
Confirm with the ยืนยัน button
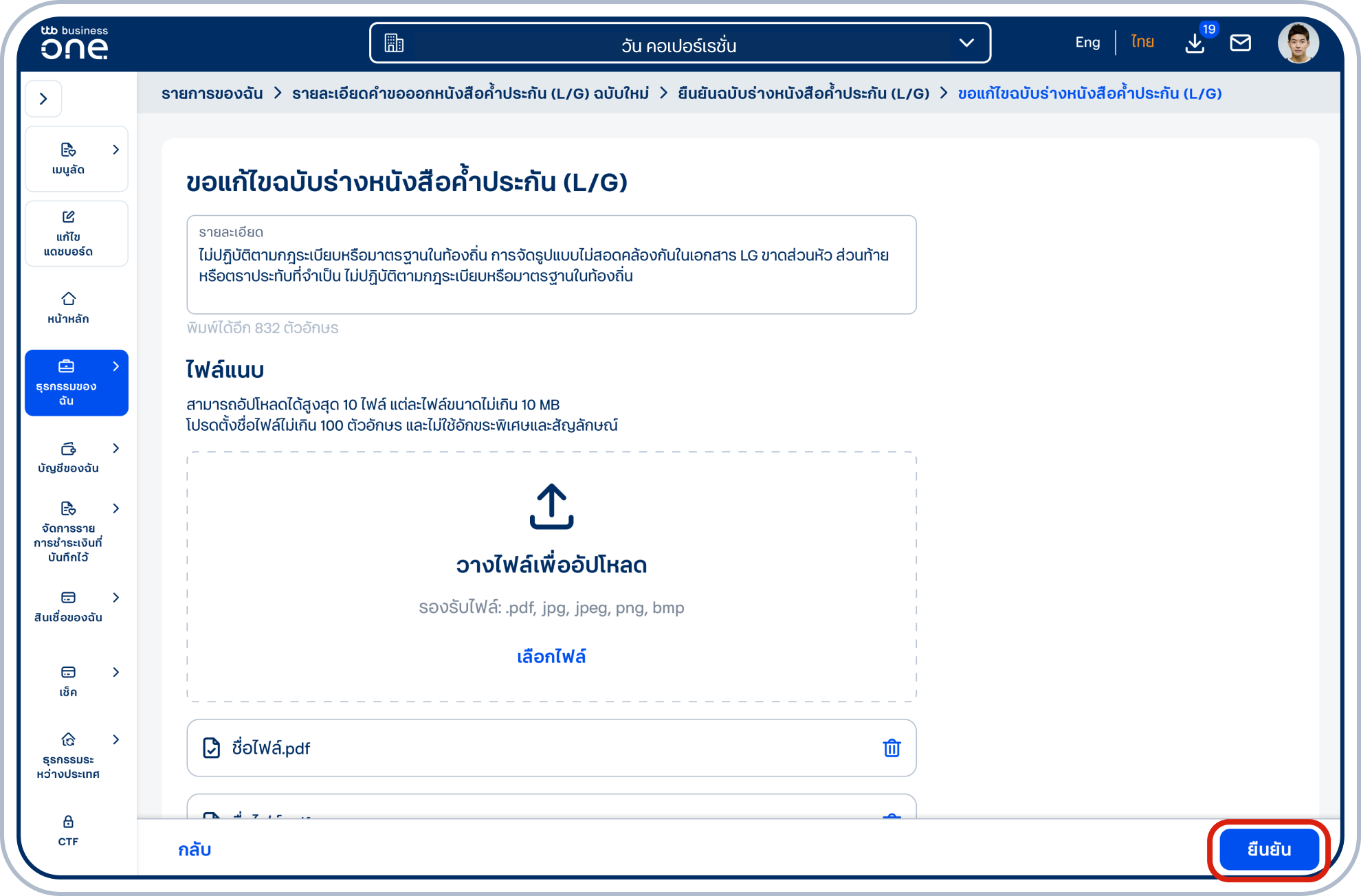coord(1268,849)
